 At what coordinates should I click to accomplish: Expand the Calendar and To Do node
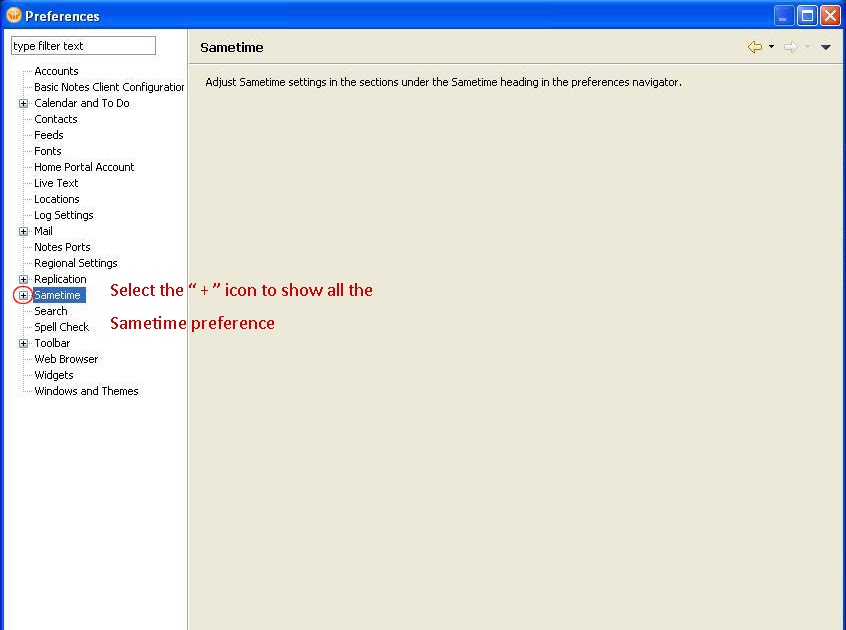[23, 103]
